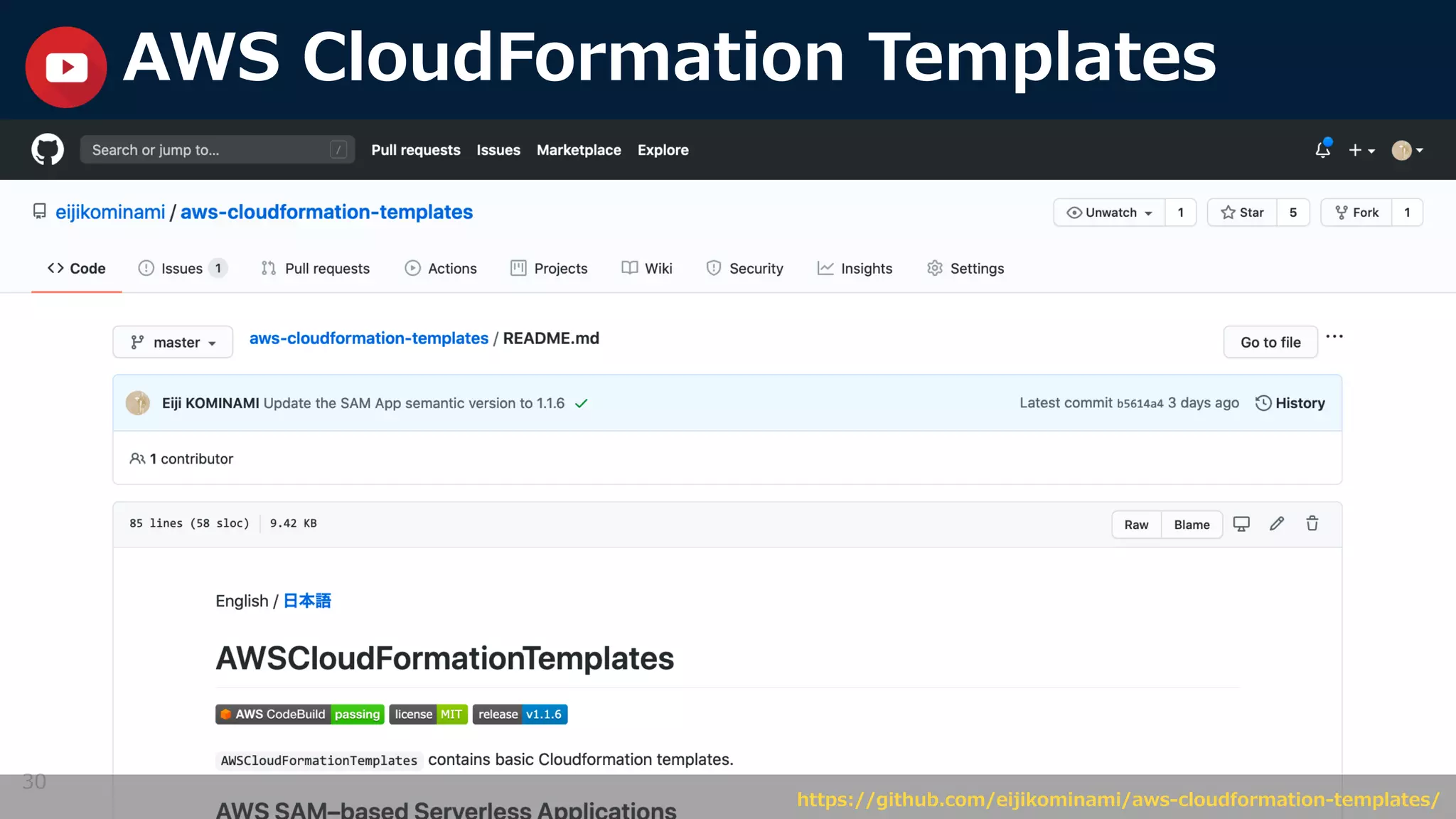The image size is (1456, 819).
Task: Open commit hash b5614a4
Action: (1140, 404)
